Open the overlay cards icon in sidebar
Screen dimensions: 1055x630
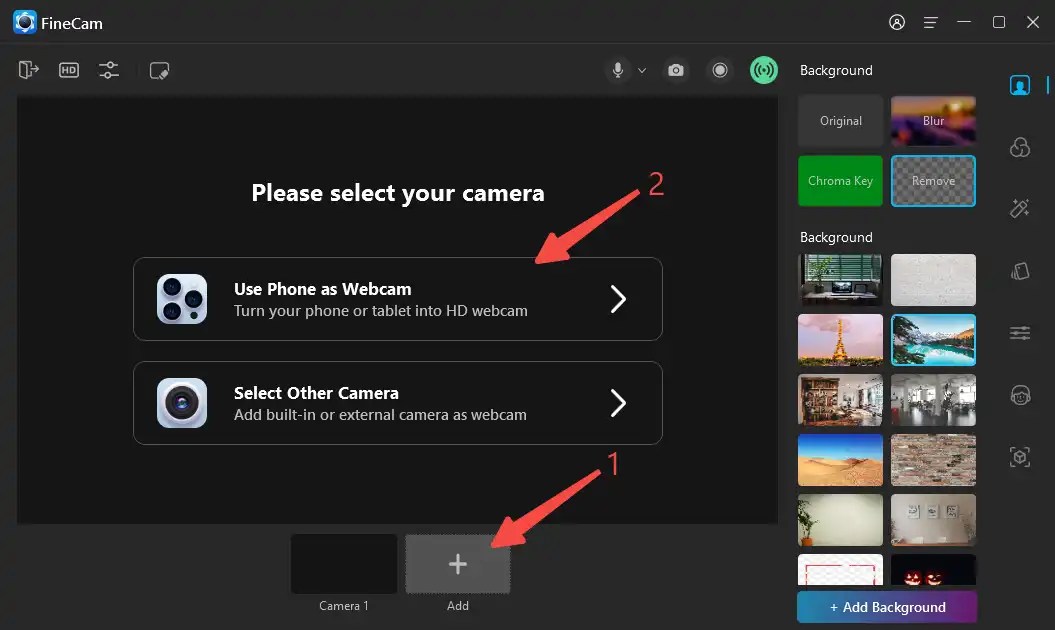pos(1019,271)
